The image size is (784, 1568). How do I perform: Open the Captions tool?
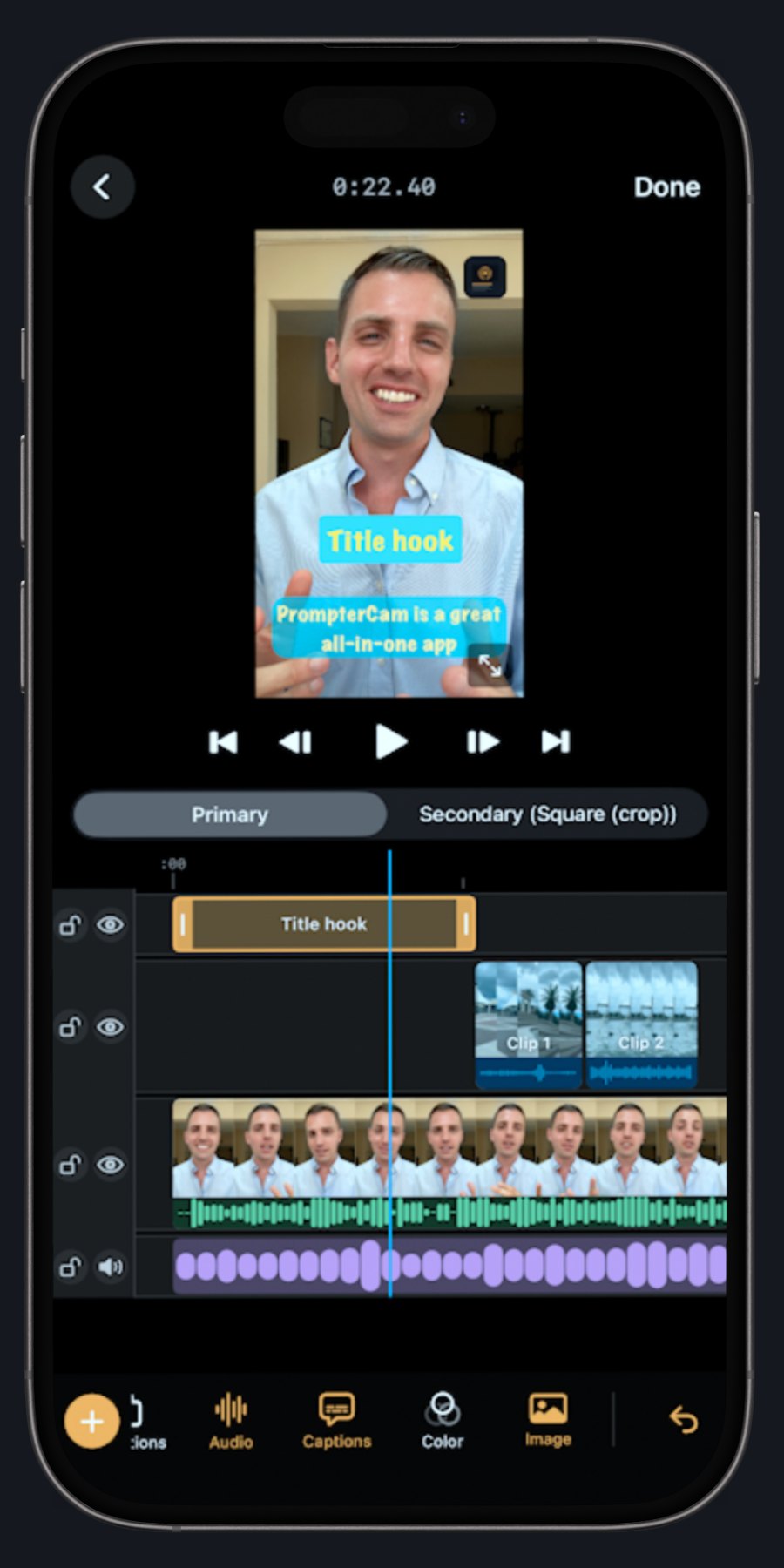336,1422
